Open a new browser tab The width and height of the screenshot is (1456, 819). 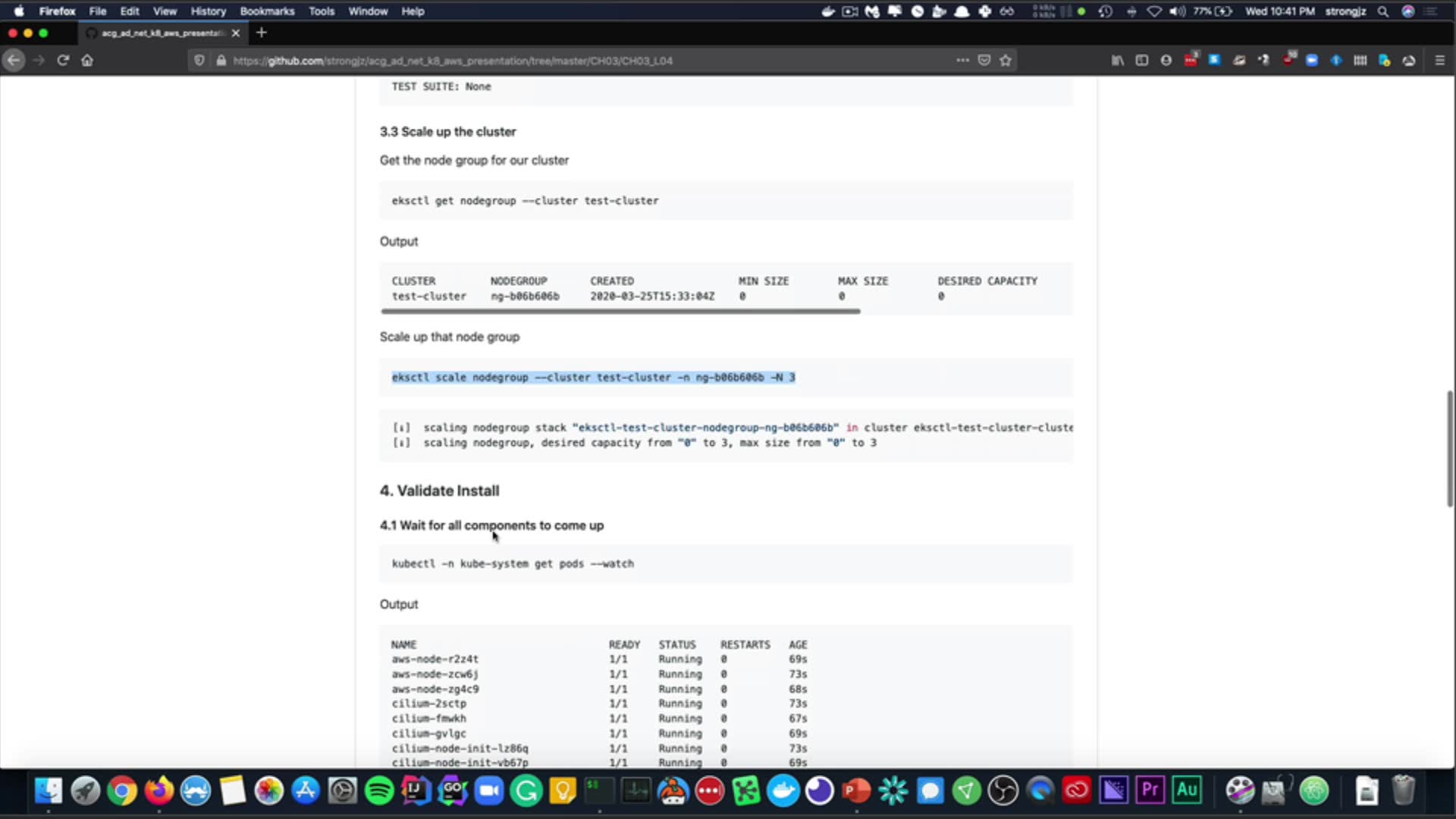(262, 33)
